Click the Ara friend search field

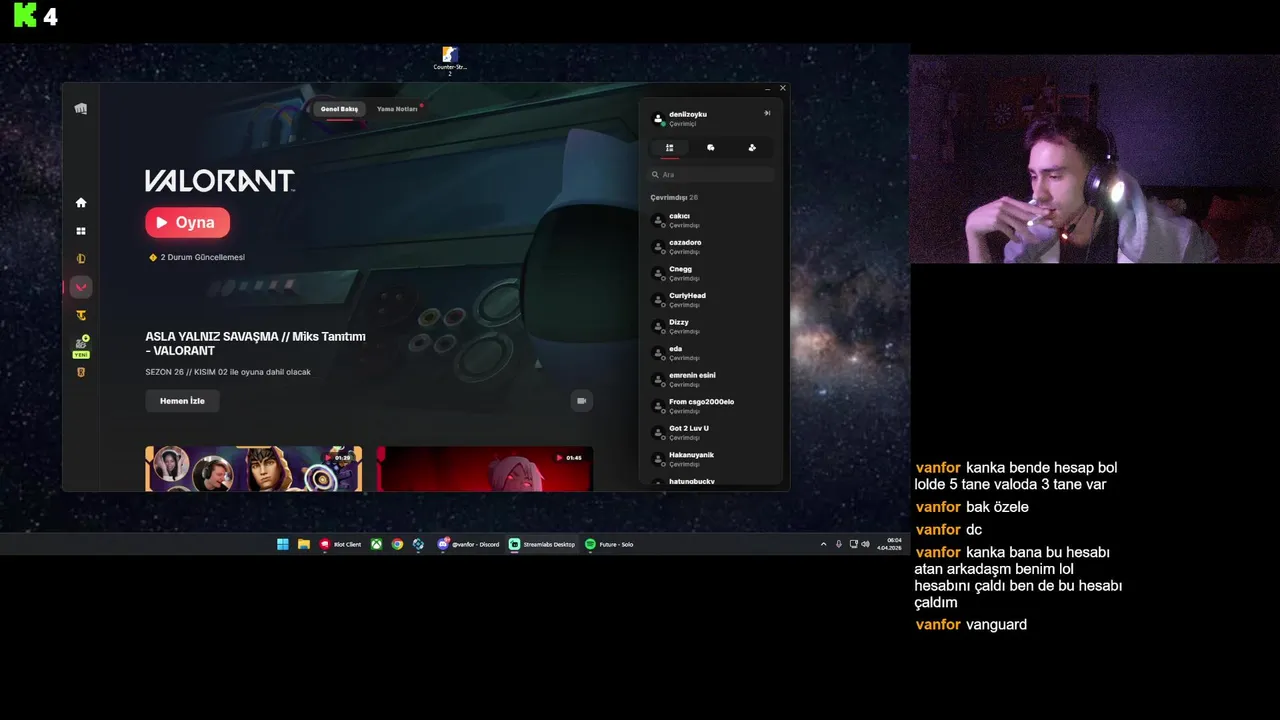click(711, 175)
